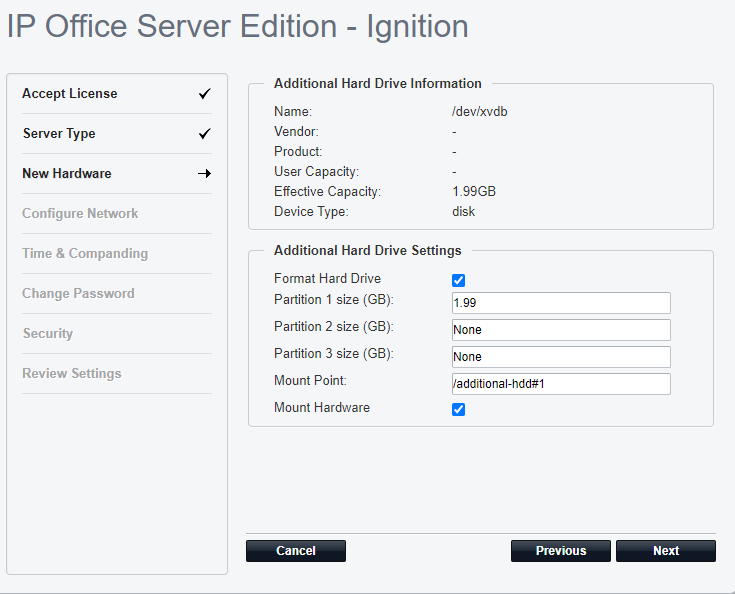Click the Partition 3 size field

click(x=561, y=357)
